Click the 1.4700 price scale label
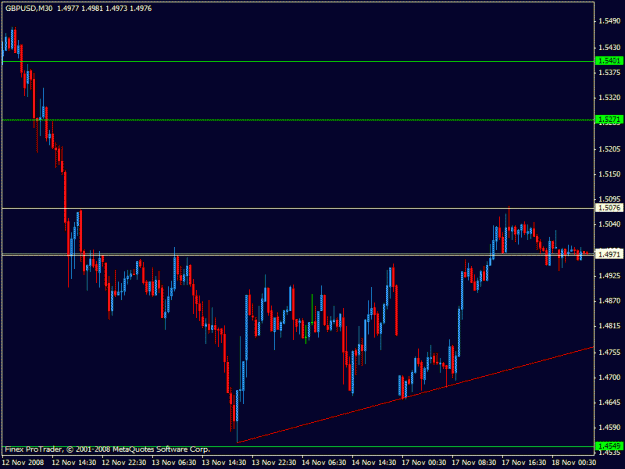Screen dimensions: 625x469 (x=609, y=377)
